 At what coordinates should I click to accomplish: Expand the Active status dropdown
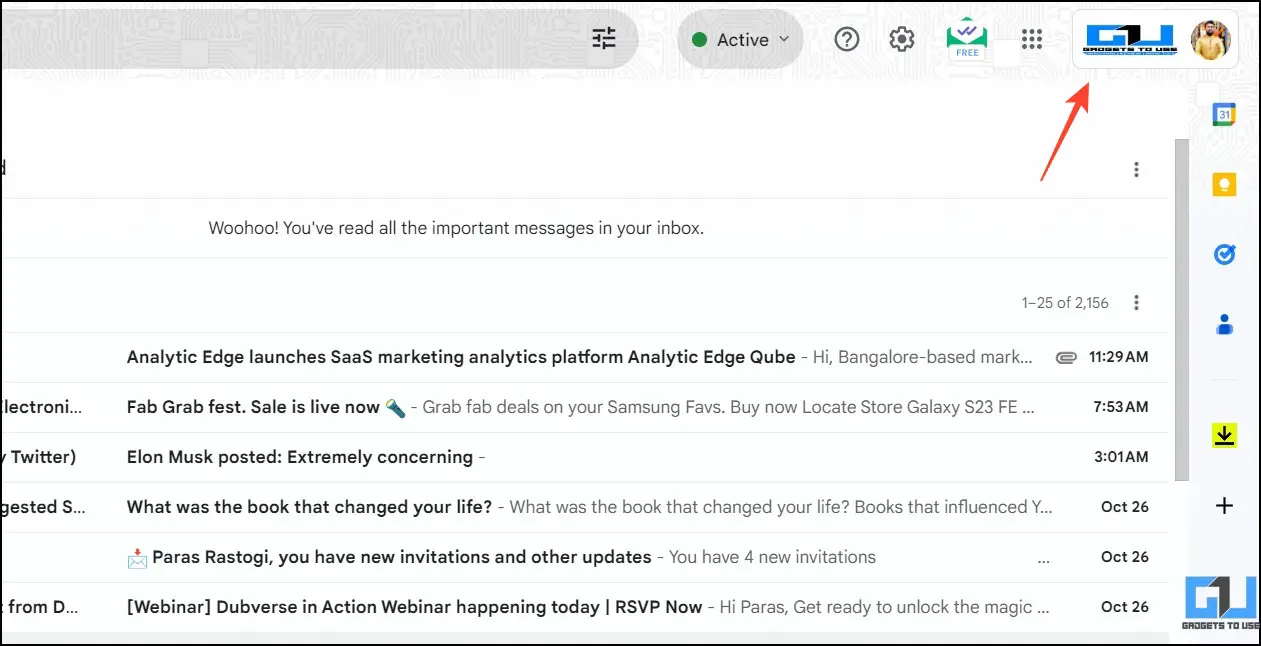pos(740,39)
